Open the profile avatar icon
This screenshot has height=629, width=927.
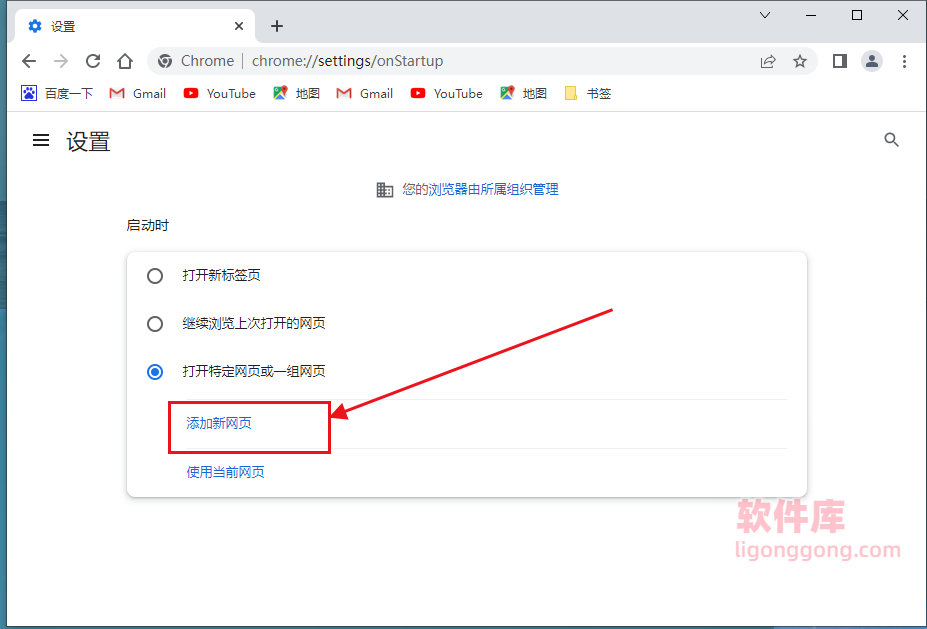[x=872, y=61]
